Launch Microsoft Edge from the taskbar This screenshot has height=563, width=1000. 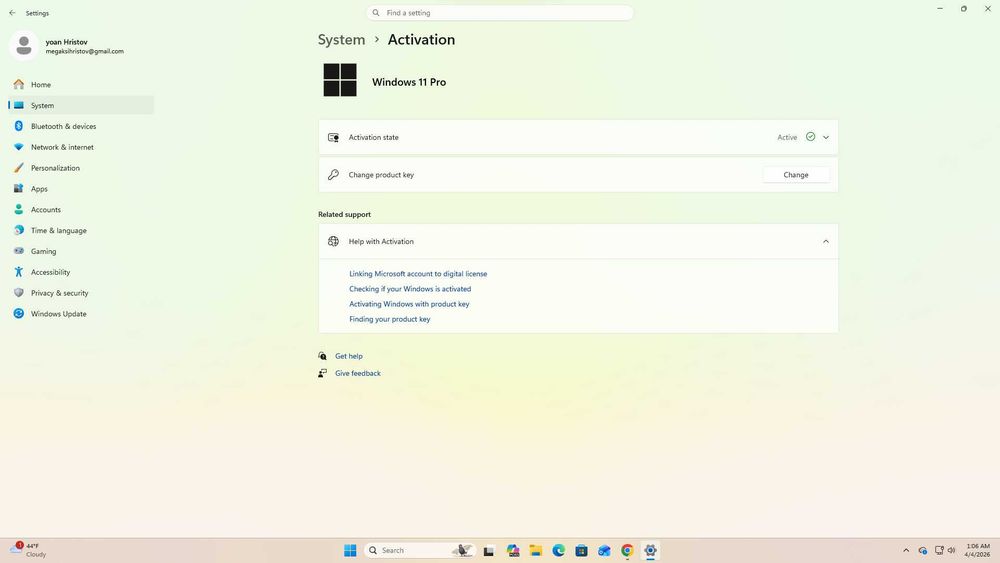pos(559,550)
